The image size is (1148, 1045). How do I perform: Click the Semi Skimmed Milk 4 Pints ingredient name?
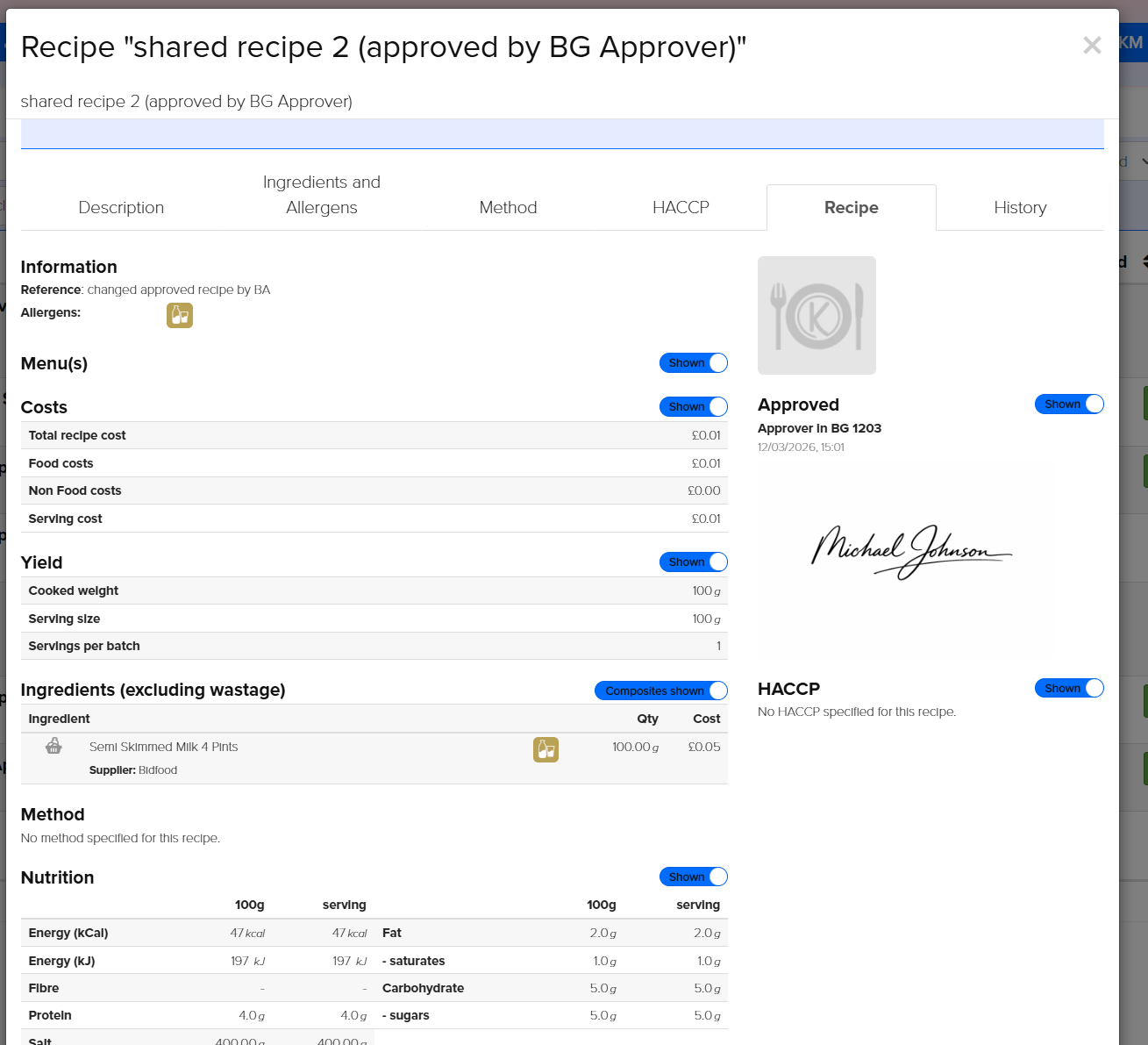coord(163,747)
